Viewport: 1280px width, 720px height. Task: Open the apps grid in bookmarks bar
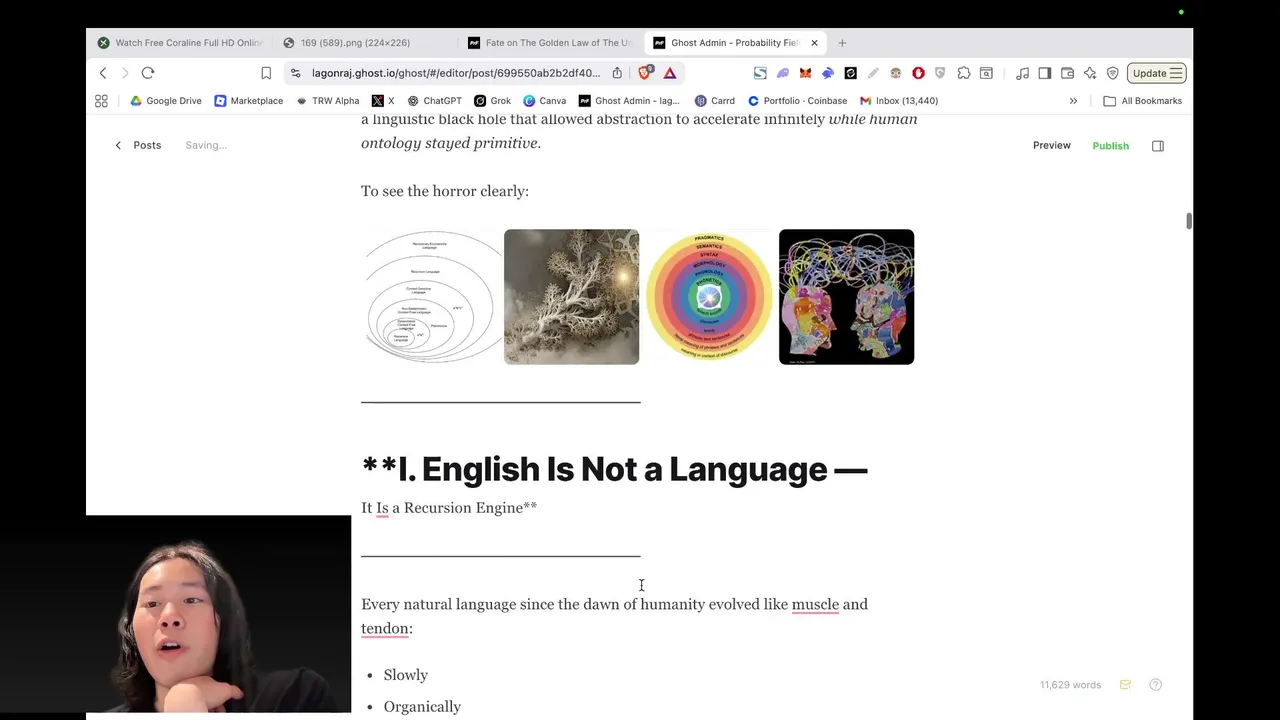pyautogui.click(x=101, y=101)
